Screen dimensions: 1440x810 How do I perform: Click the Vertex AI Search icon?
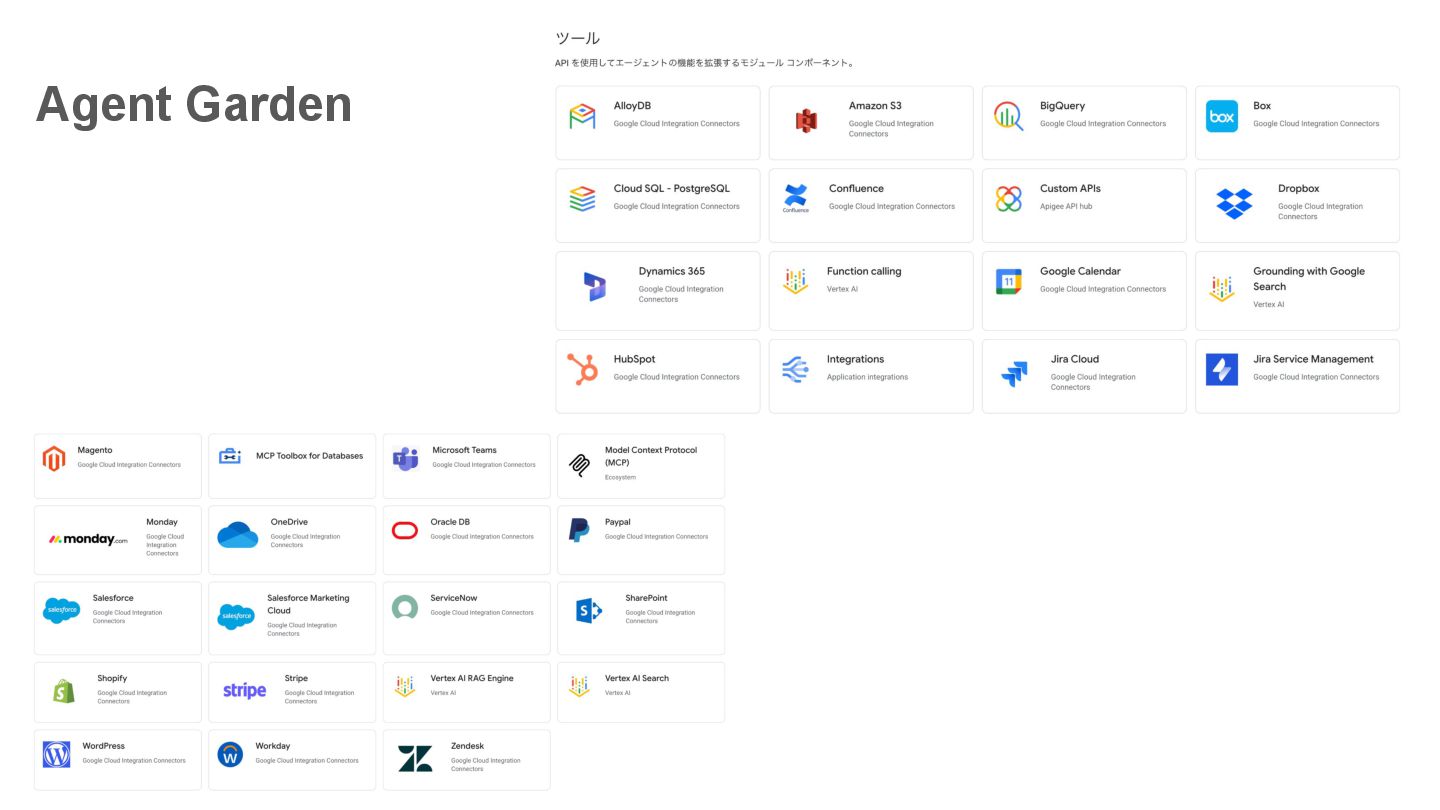(579, 686)
